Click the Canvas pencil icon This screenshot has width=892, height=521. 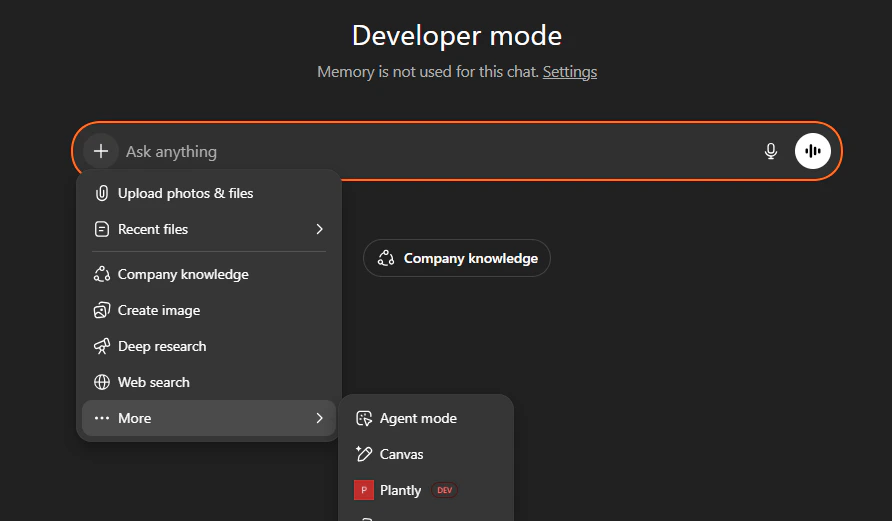pos(364,454)
